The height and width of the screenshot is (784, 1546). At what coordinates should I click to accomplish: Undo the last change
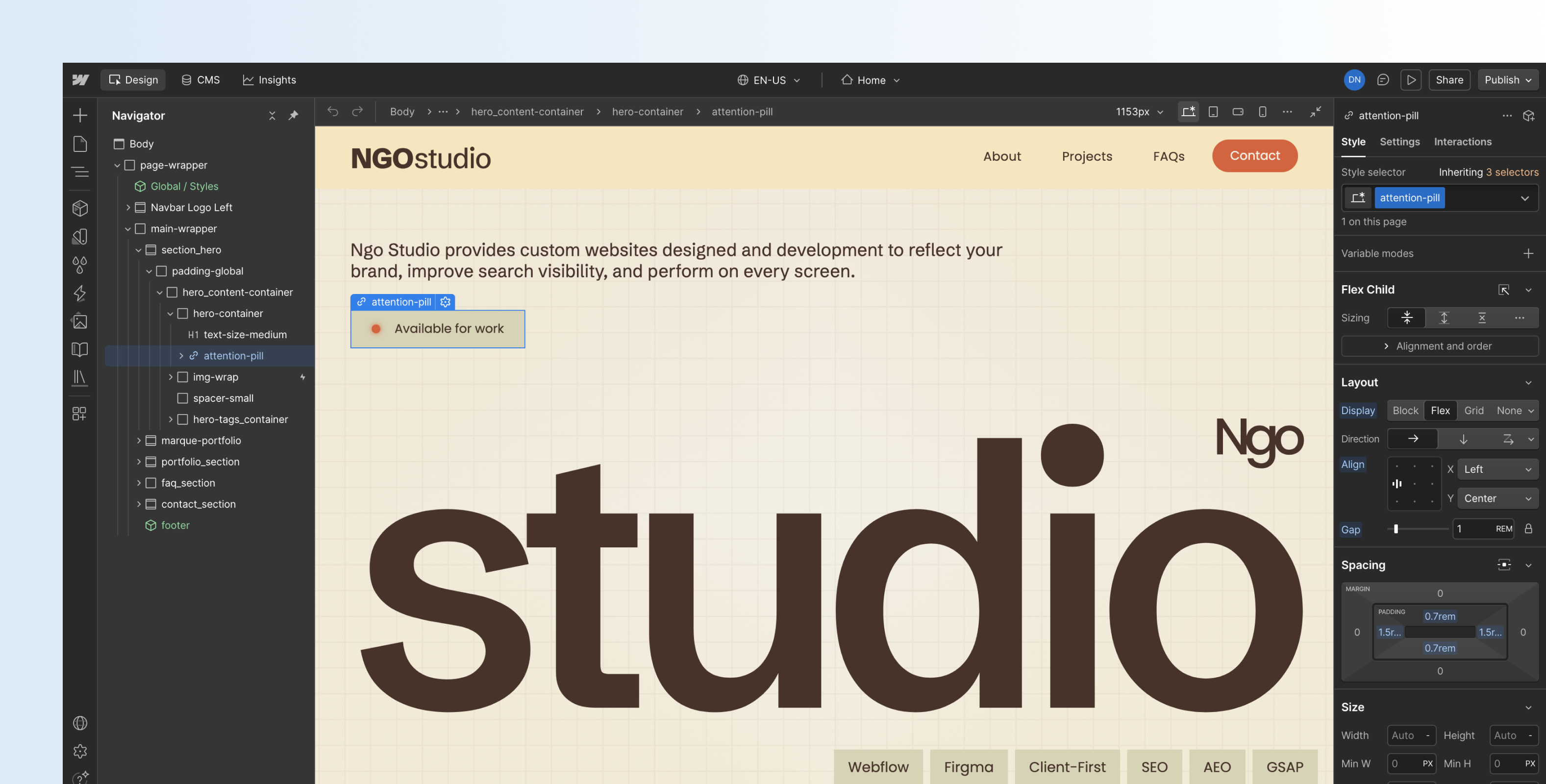point(333,112)
